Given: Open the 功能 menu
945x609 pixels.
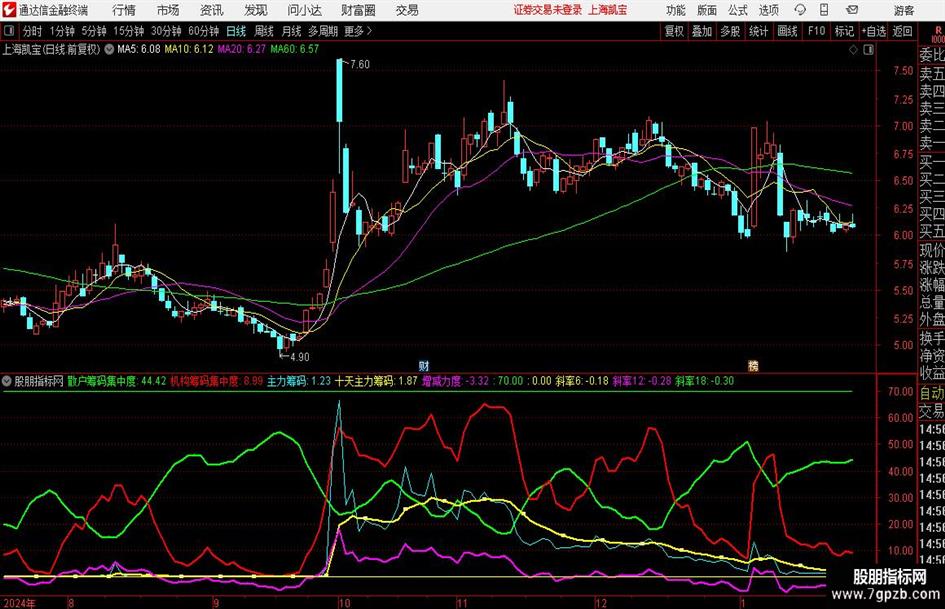Looking at the screenshot, I should tap(676, 10).
